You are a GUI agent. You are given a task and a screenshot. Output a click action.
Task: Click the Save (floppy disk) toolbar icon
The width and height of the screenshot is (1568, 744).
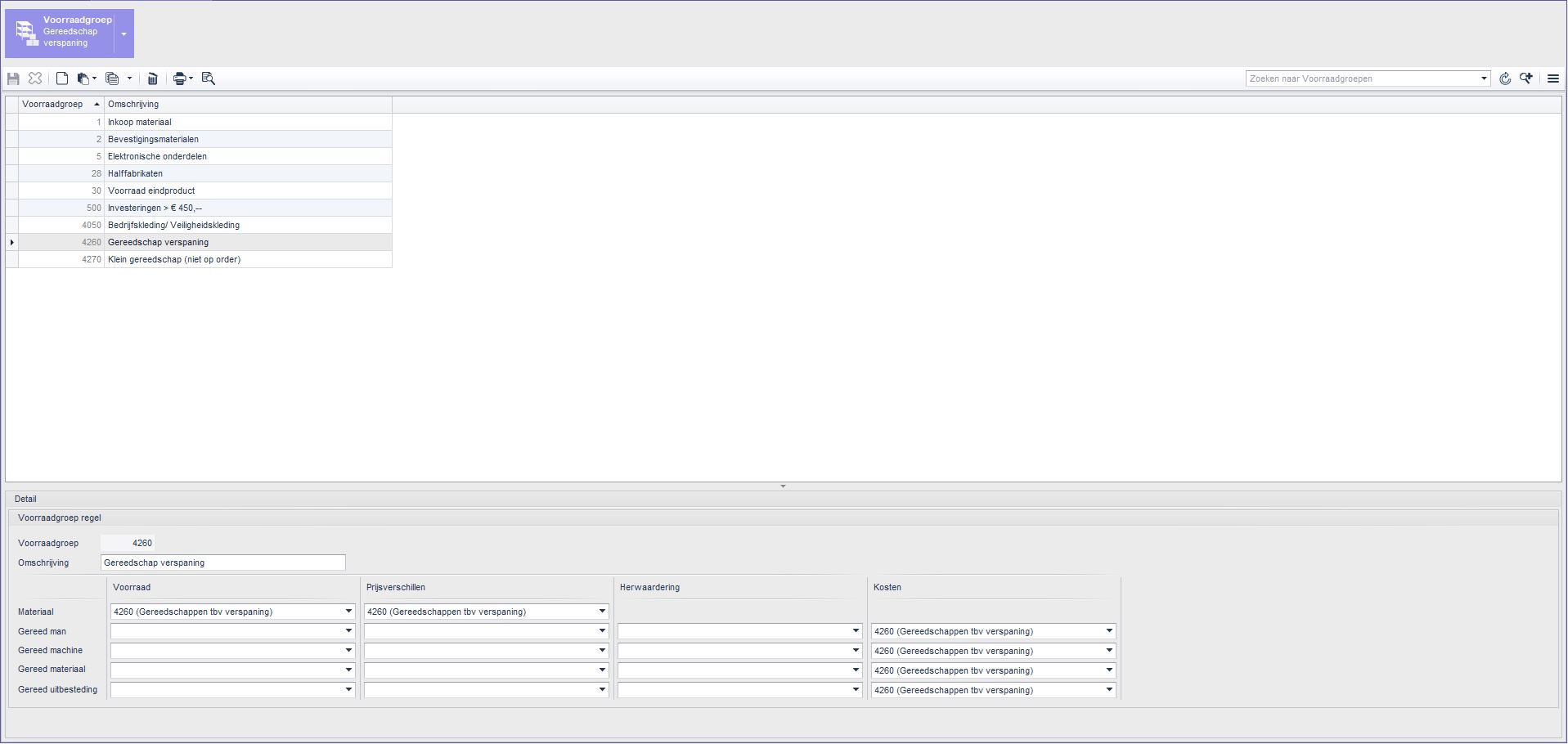[13, 78]
